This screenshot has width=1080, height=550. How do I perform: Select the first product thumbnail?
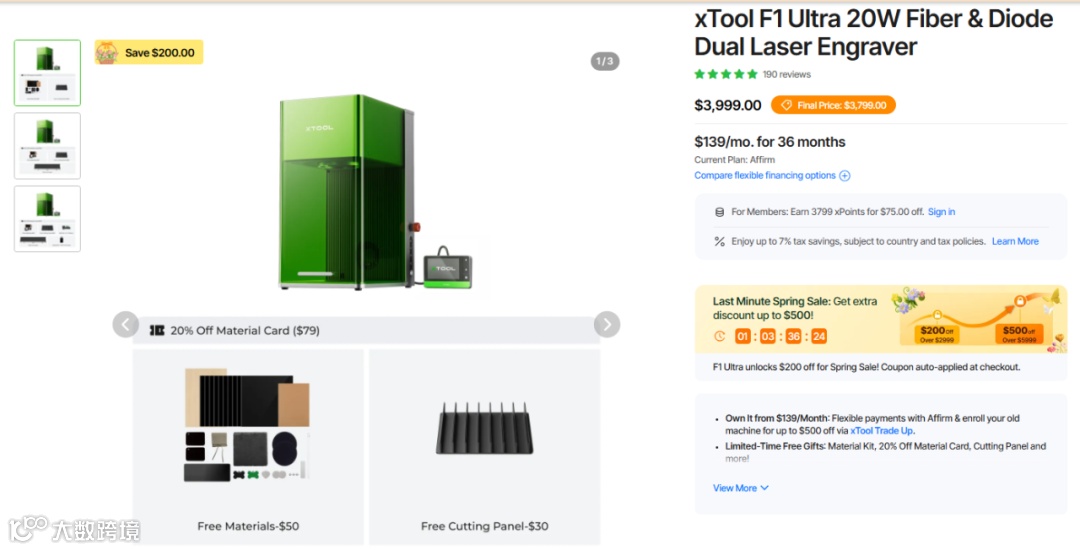[48, 73]
